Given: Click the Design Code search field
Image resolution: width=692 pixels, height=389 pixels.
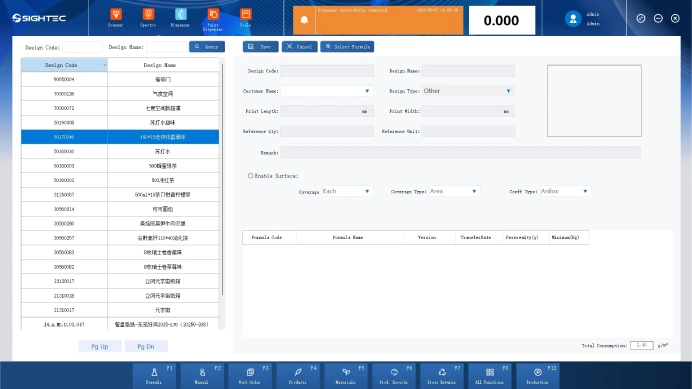Looking at the screenshot, I should click(x=82, y=47).
